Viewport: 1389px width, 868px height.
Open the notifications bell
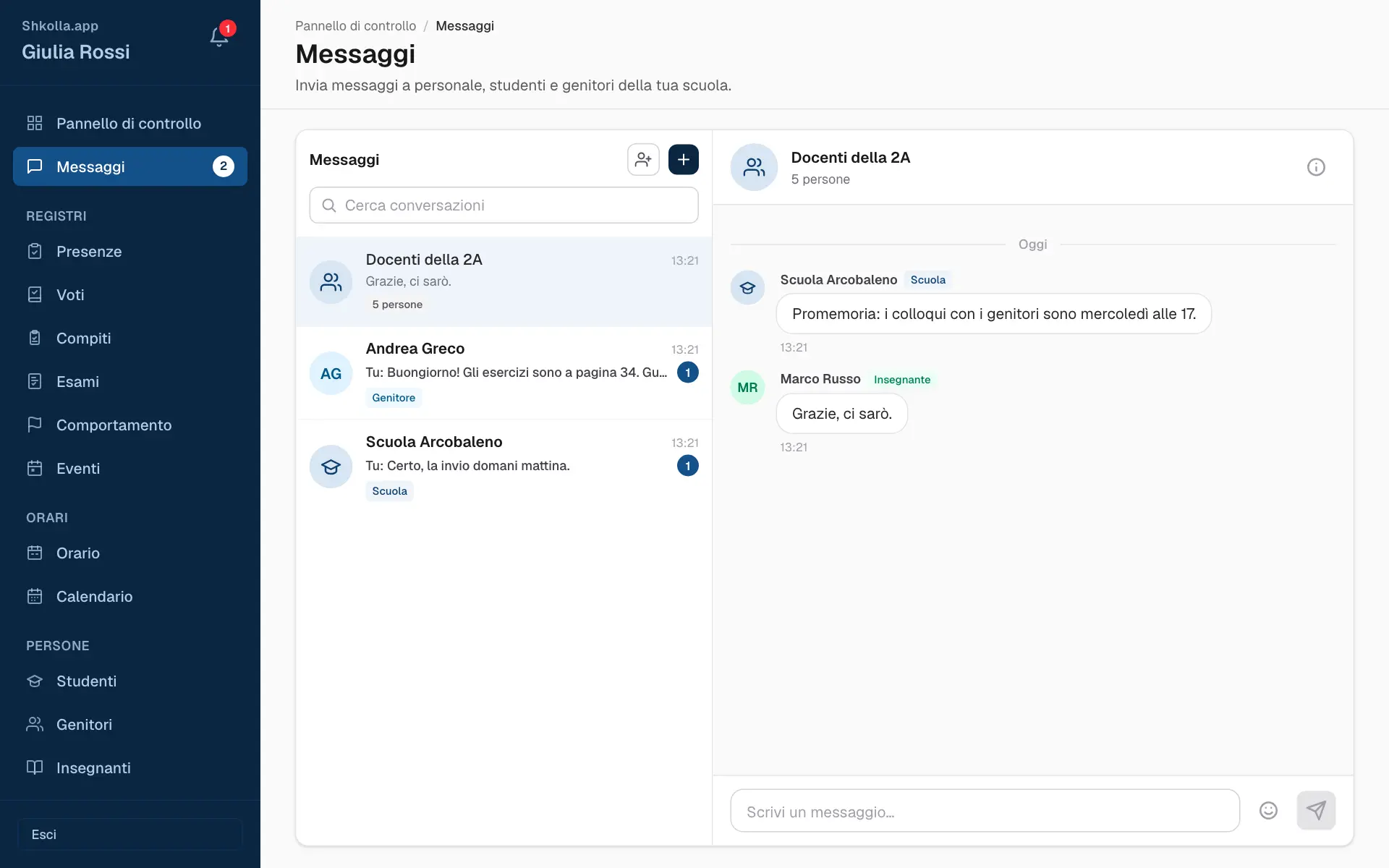[x=219, y=37]
